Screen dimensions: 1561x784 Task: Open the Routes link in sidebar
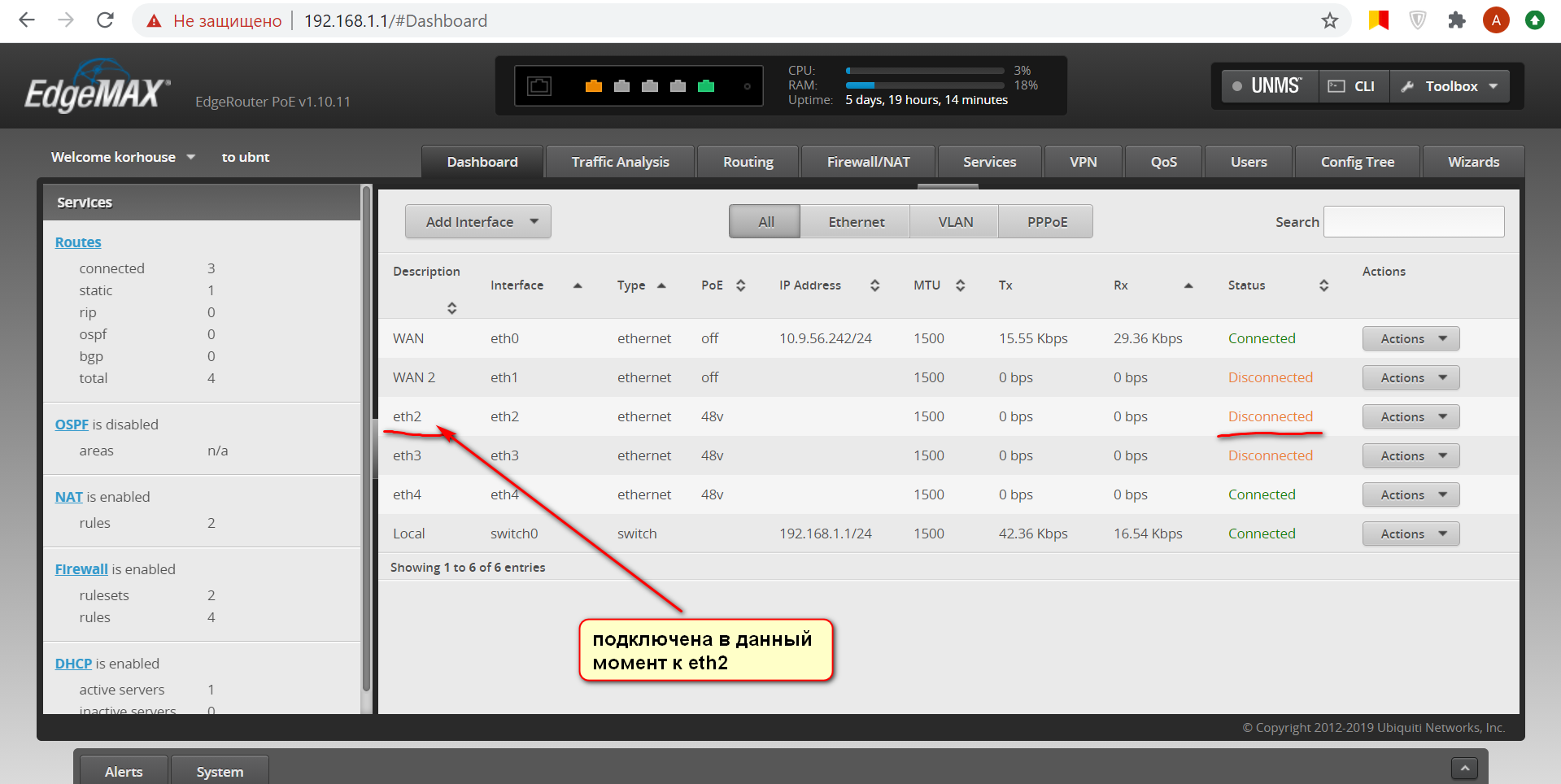tap(78, 242)
